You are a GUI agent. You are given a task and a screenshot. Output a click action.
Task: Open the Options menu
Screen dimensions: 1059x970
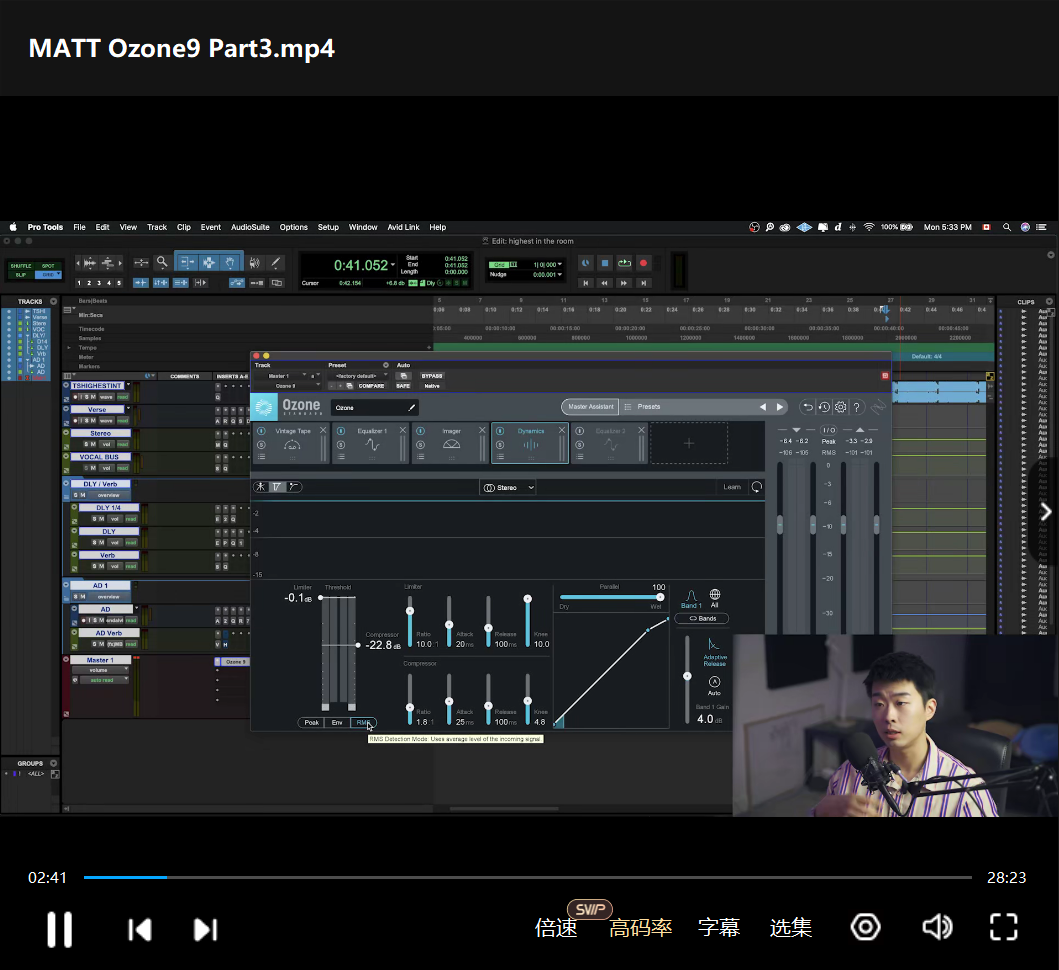(x=293, y=228)
